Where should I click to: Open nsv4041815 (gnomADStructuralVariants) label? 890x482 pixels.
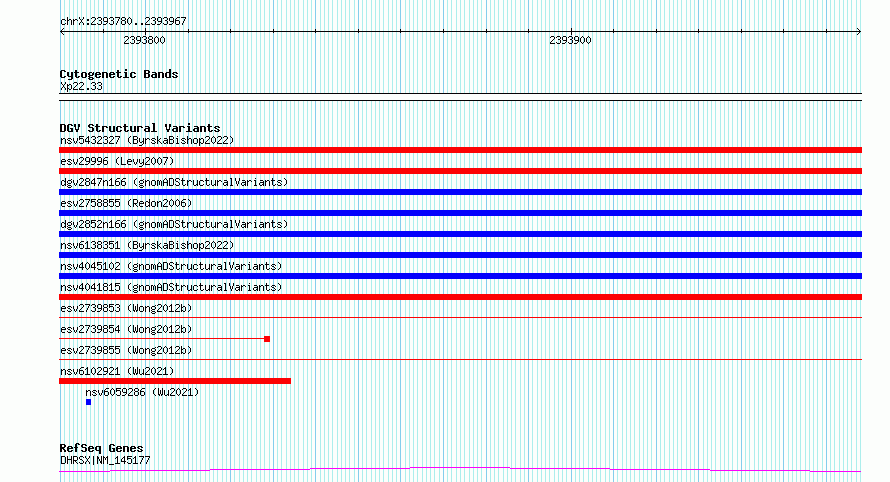pyautogui.click(x=171, y=287)
